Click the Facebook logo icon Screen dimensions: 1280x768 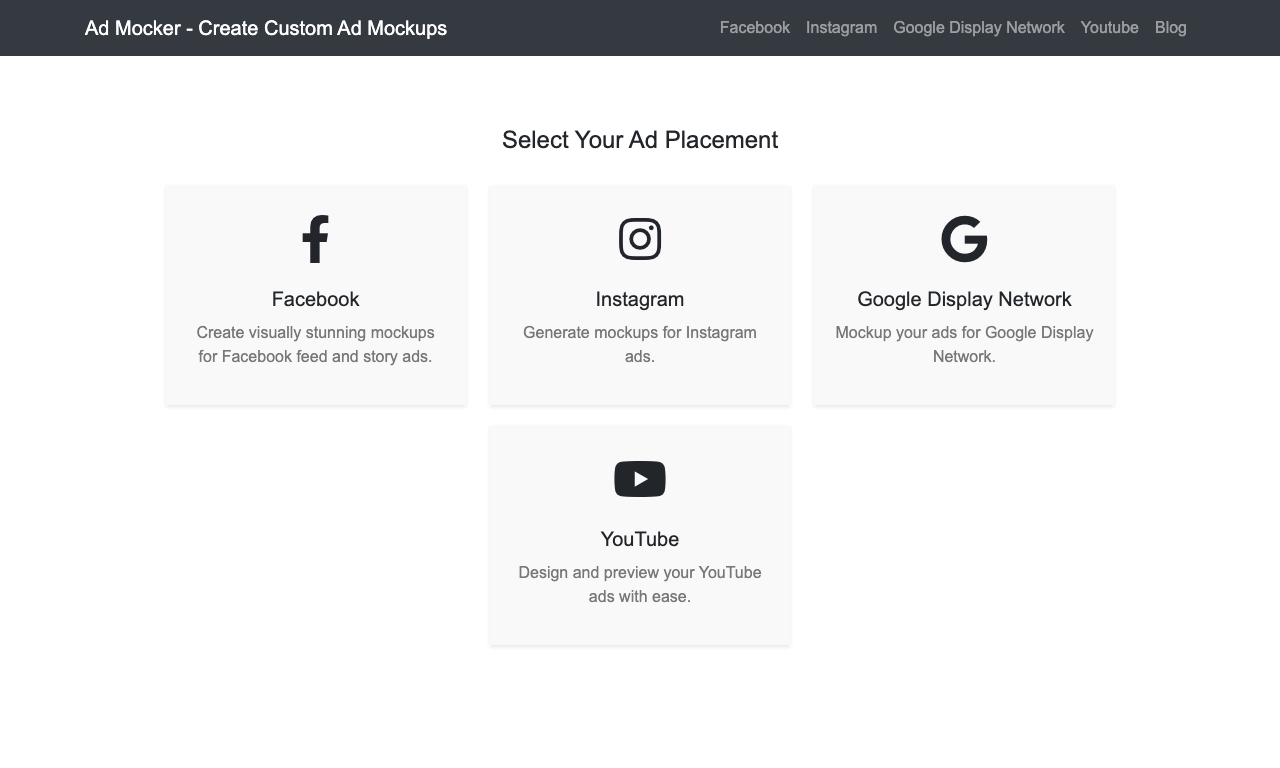(315, 239)
